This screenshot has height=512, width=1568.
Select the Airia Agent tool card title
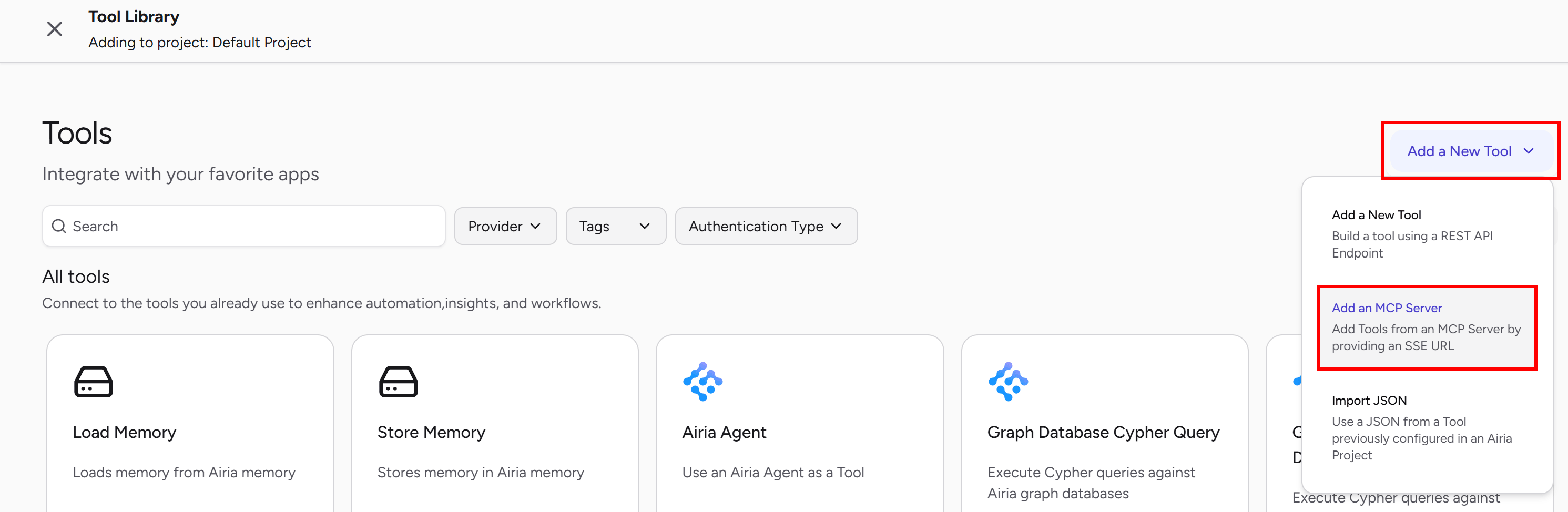pos(724,432)
